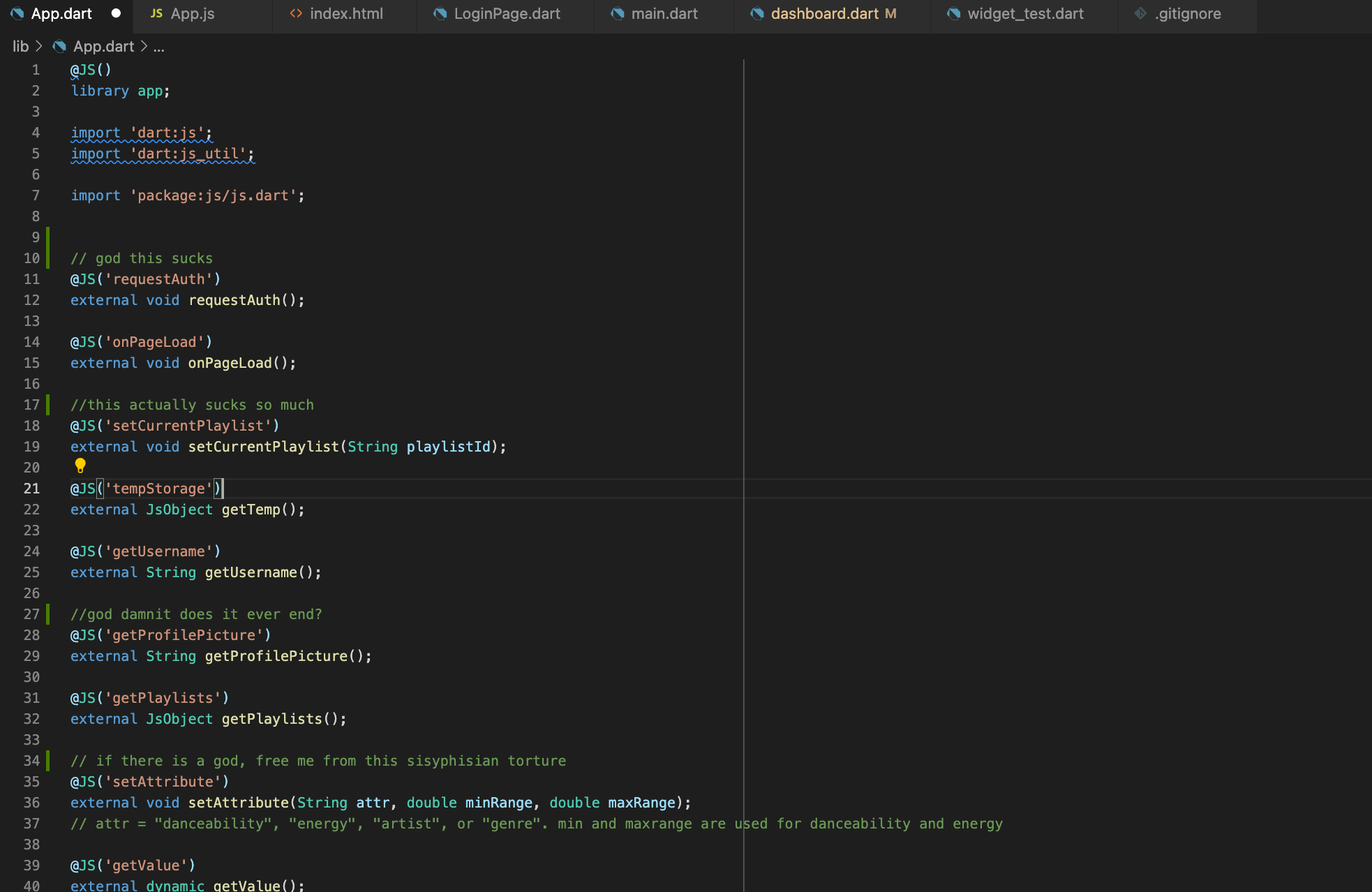Switch to the App.js tab
The width and height of the screenshot is (1372, 892).
[x=193, y=13]
